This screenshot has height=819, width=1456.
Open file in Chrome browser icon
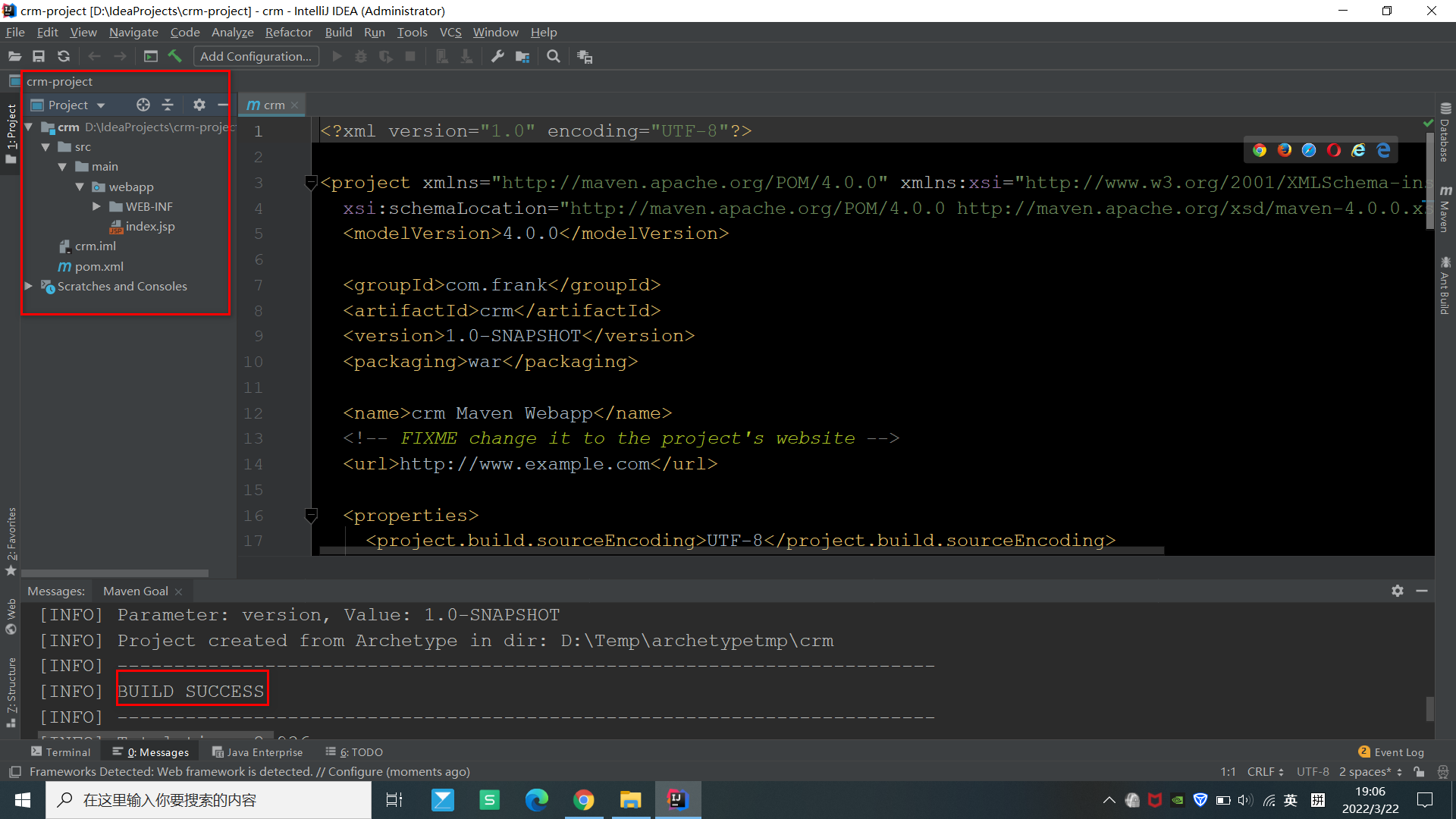tap(1260, 150)
